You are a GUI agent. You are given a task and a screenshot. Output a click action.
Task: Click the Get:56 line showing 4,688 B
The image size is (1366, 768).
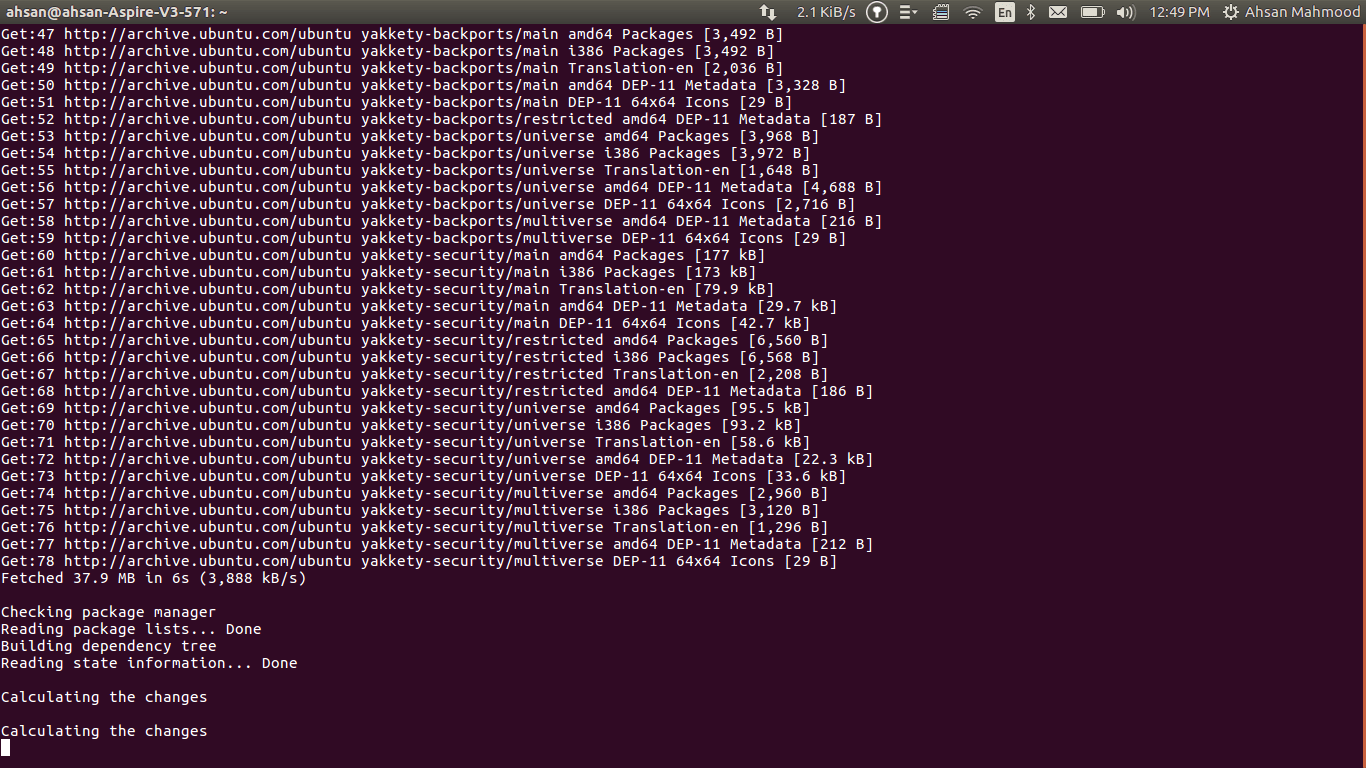point(442,187)
